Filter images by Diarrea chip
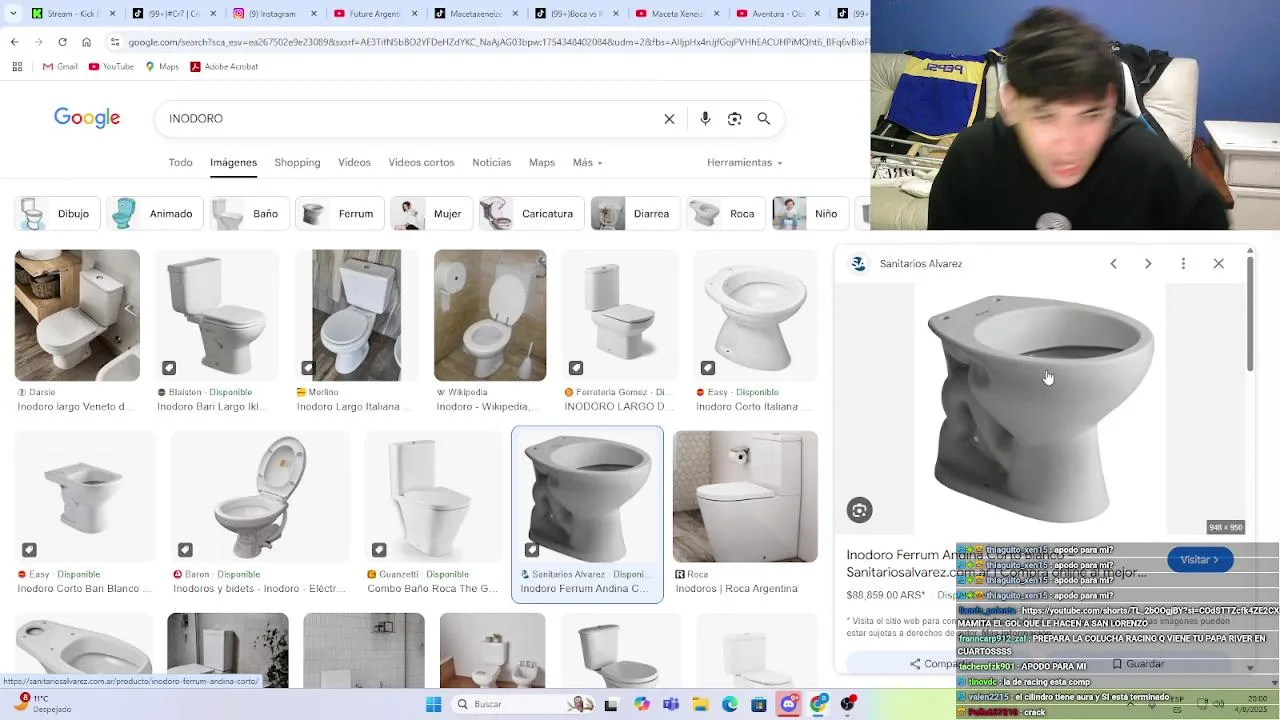 [x=635, y=214]
